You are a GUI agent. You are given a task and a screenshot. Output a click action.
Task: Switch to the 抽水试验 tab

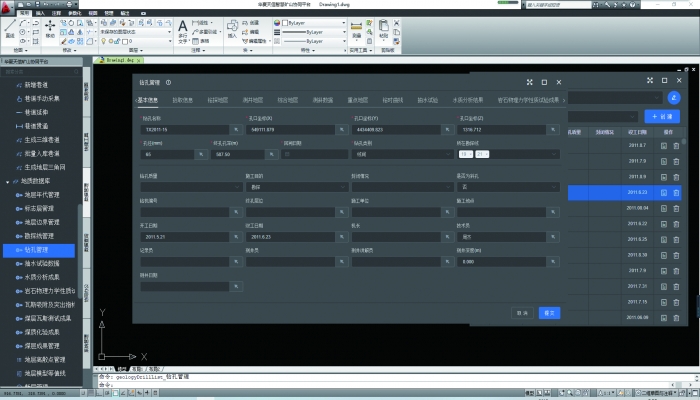(427, 100)
